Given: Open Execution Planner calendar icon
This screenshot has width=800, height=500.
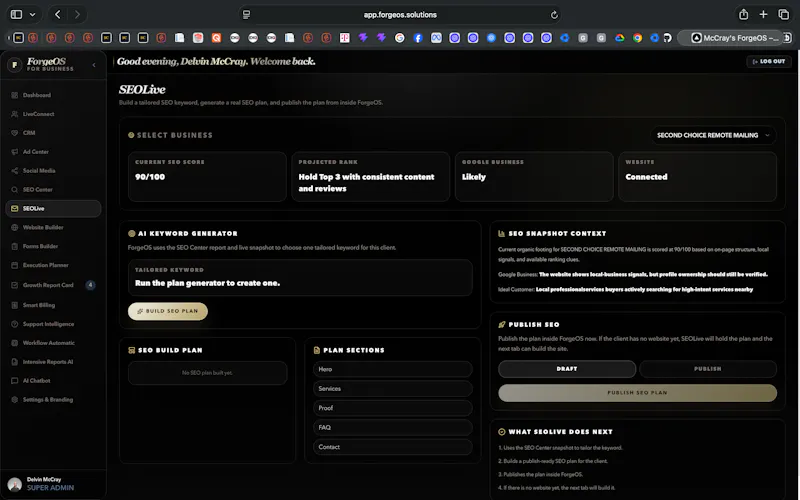Looking at the screenshot, I should [14, 265].
